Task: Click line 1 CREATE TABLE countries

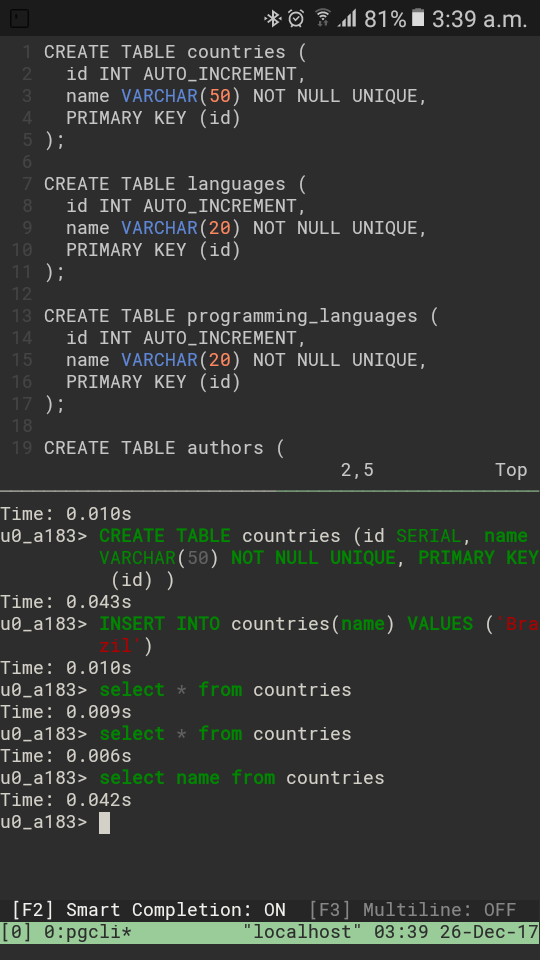Action: coord(174,52)
